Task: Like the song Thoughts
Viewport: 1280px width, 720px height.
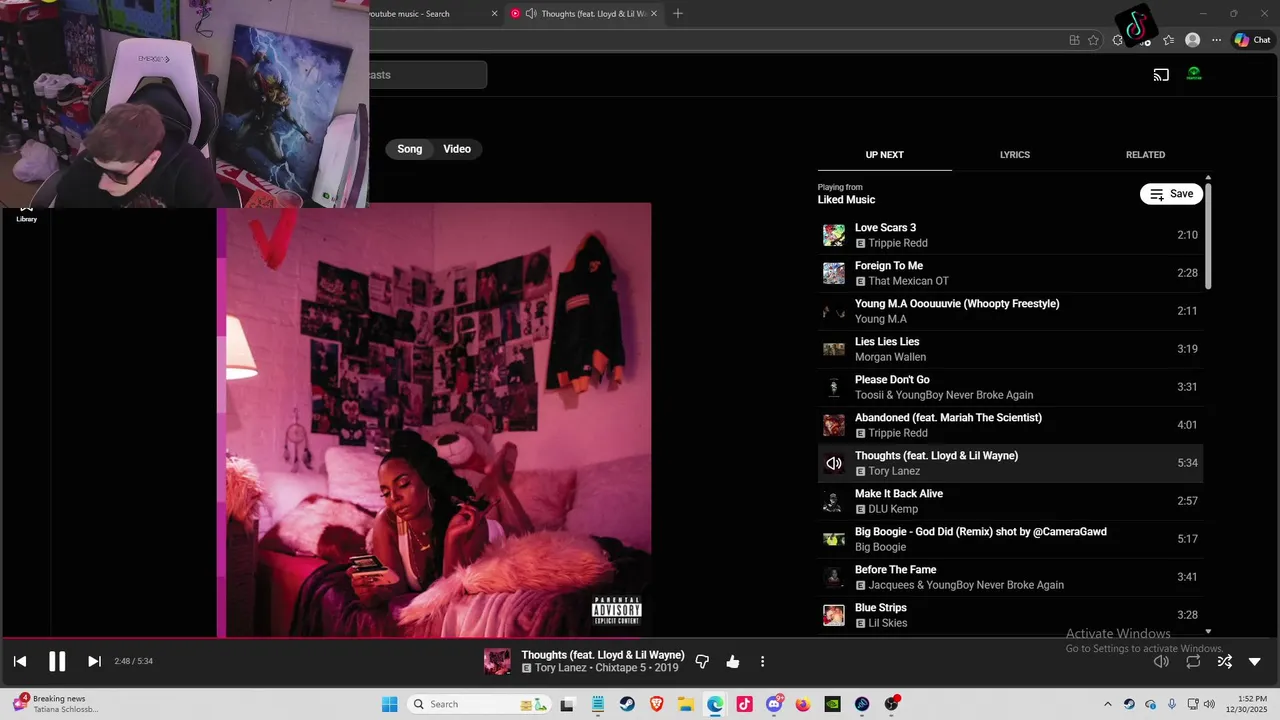Action: (733, 661)
